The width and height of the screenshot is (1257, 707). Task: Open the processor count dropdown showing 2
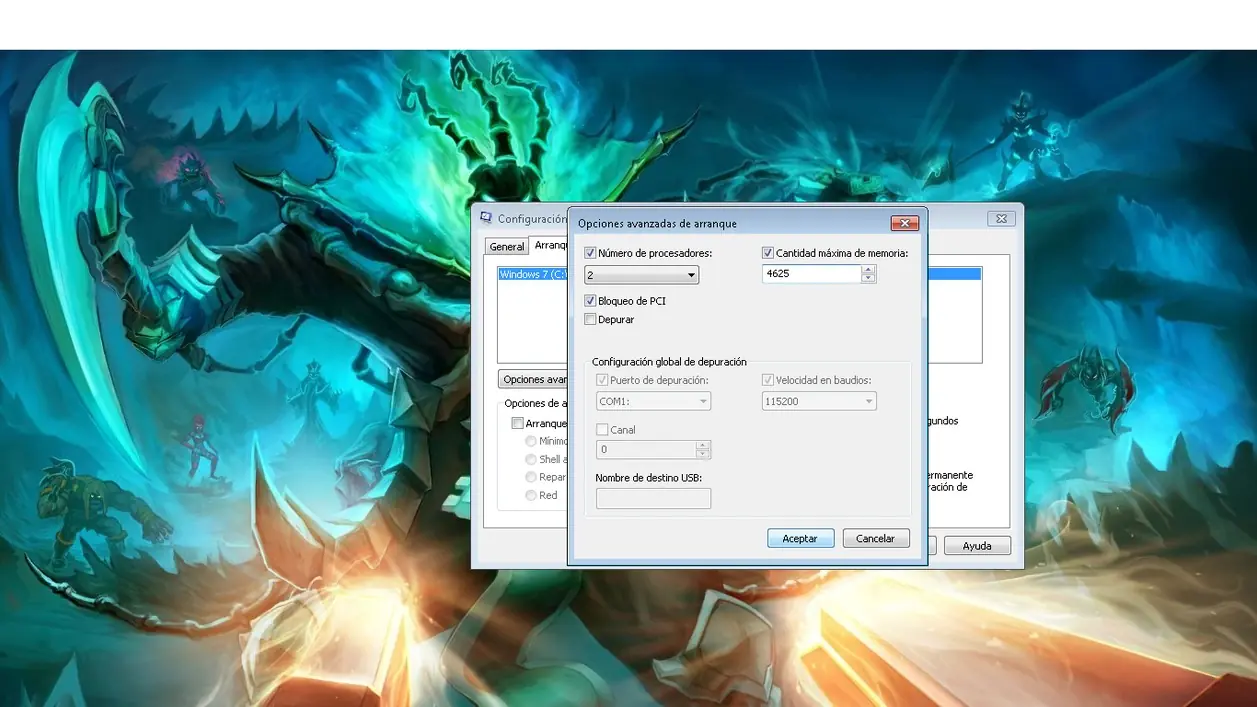point(641,275)
